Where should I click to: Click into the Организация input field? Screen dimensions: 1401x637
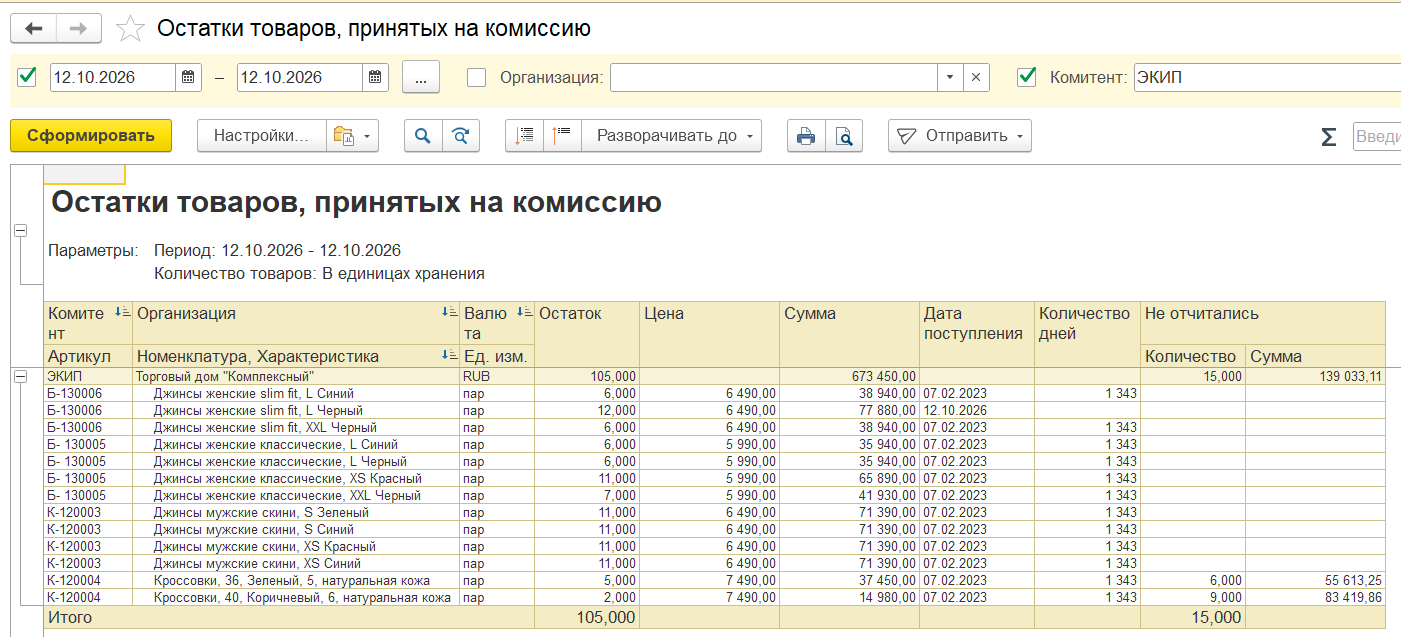click(x=774, y=77)
